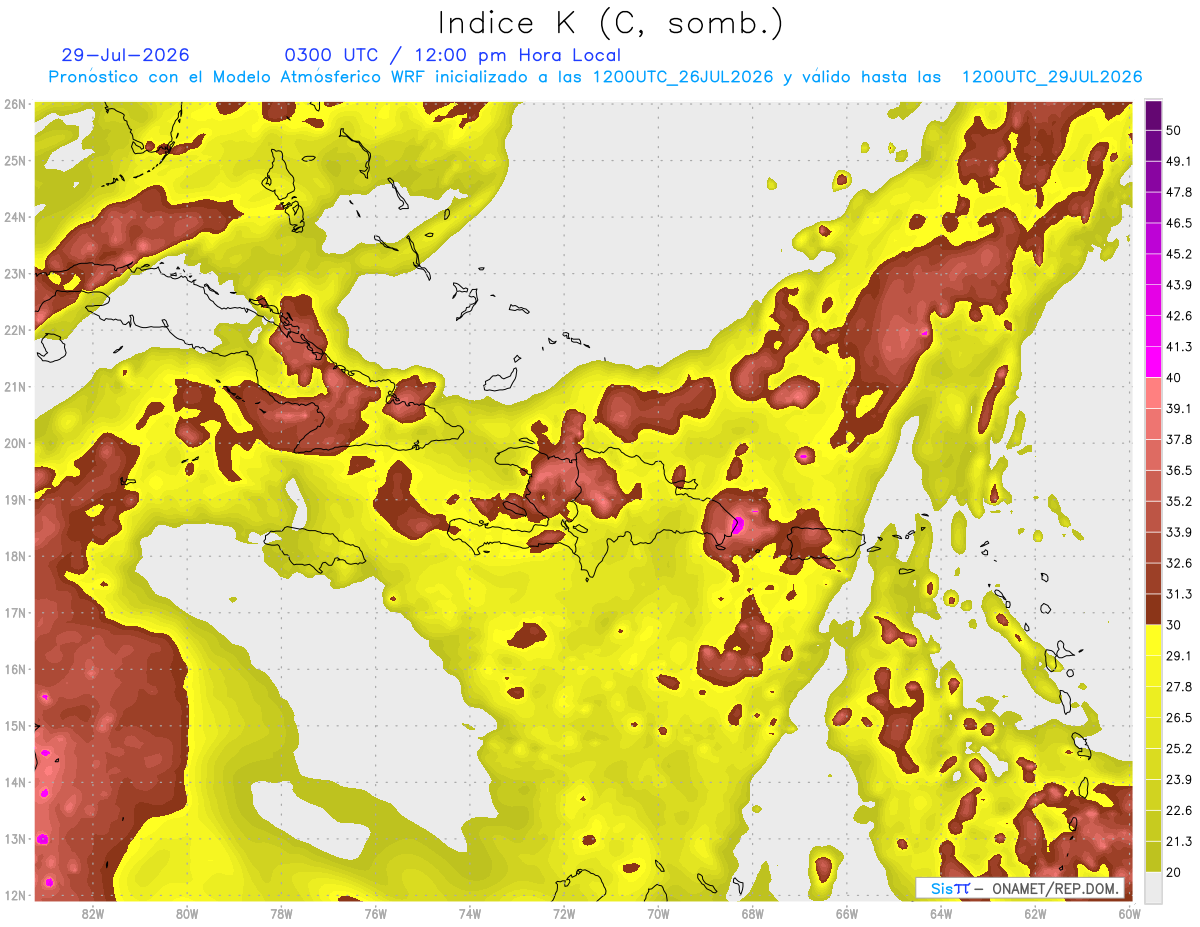The image size is (1200, 927).
Task: Click the "60W" longitude label
Action: pos(1130,913)
